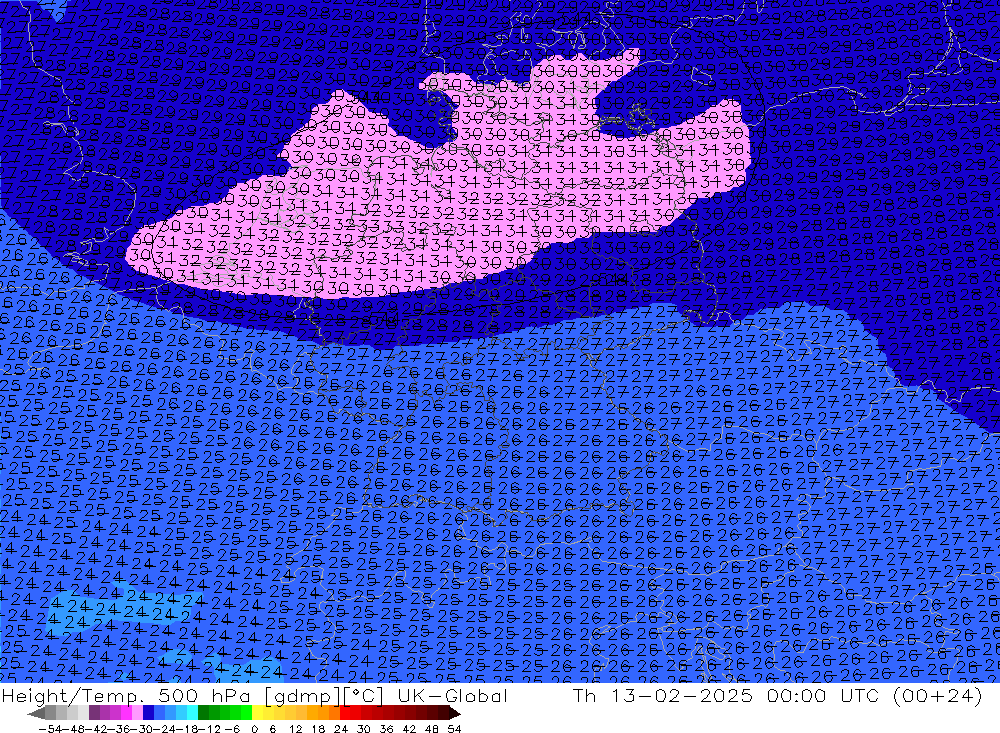Click the 12 scale label
The image size is (1000, 733).
point(296,729)
